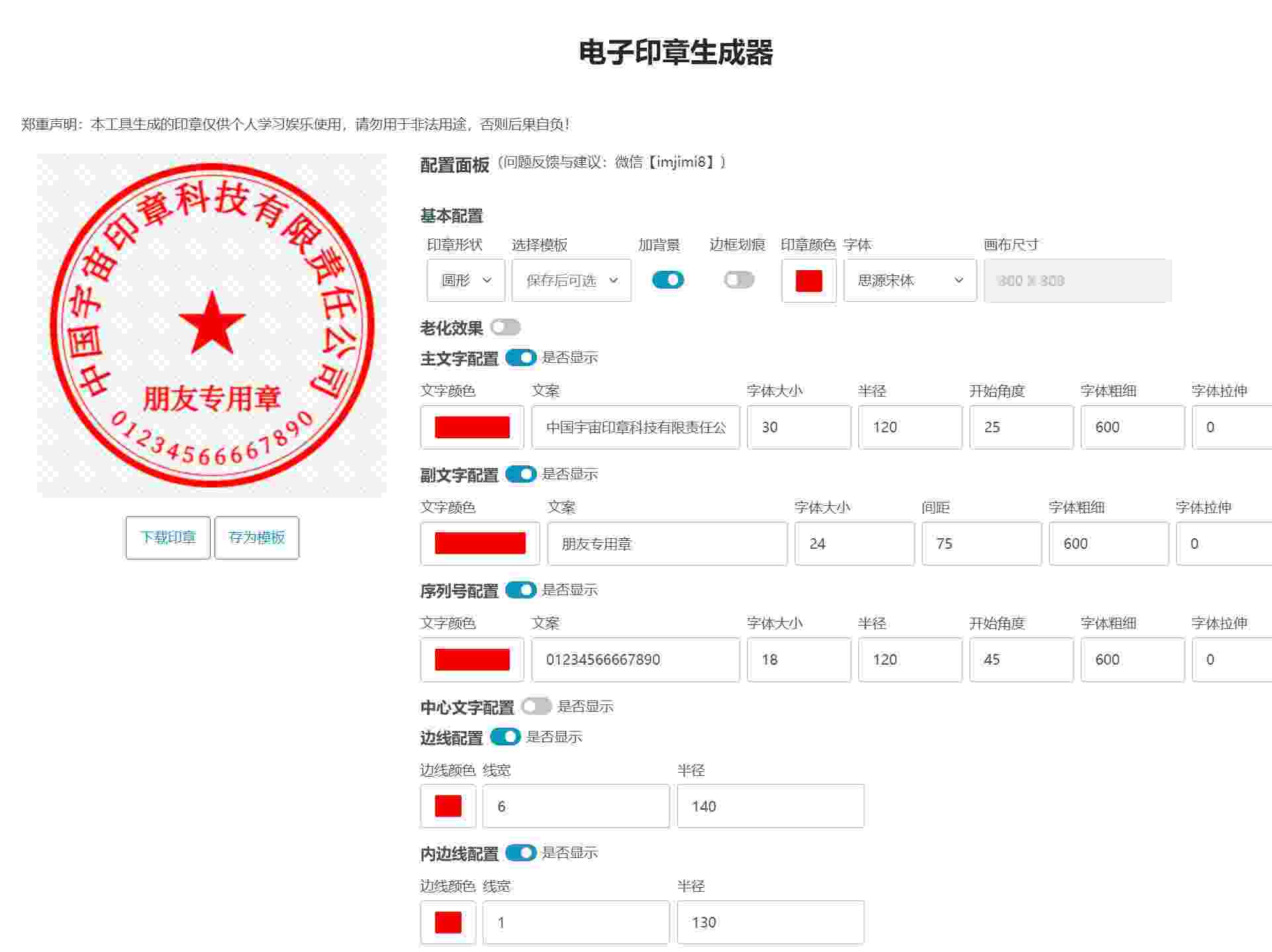Image resolution: width=1272 pixels, height=952 pixels.
Task: Enable 中心文字配置 display switch
Action: click(x=536, y=706)
